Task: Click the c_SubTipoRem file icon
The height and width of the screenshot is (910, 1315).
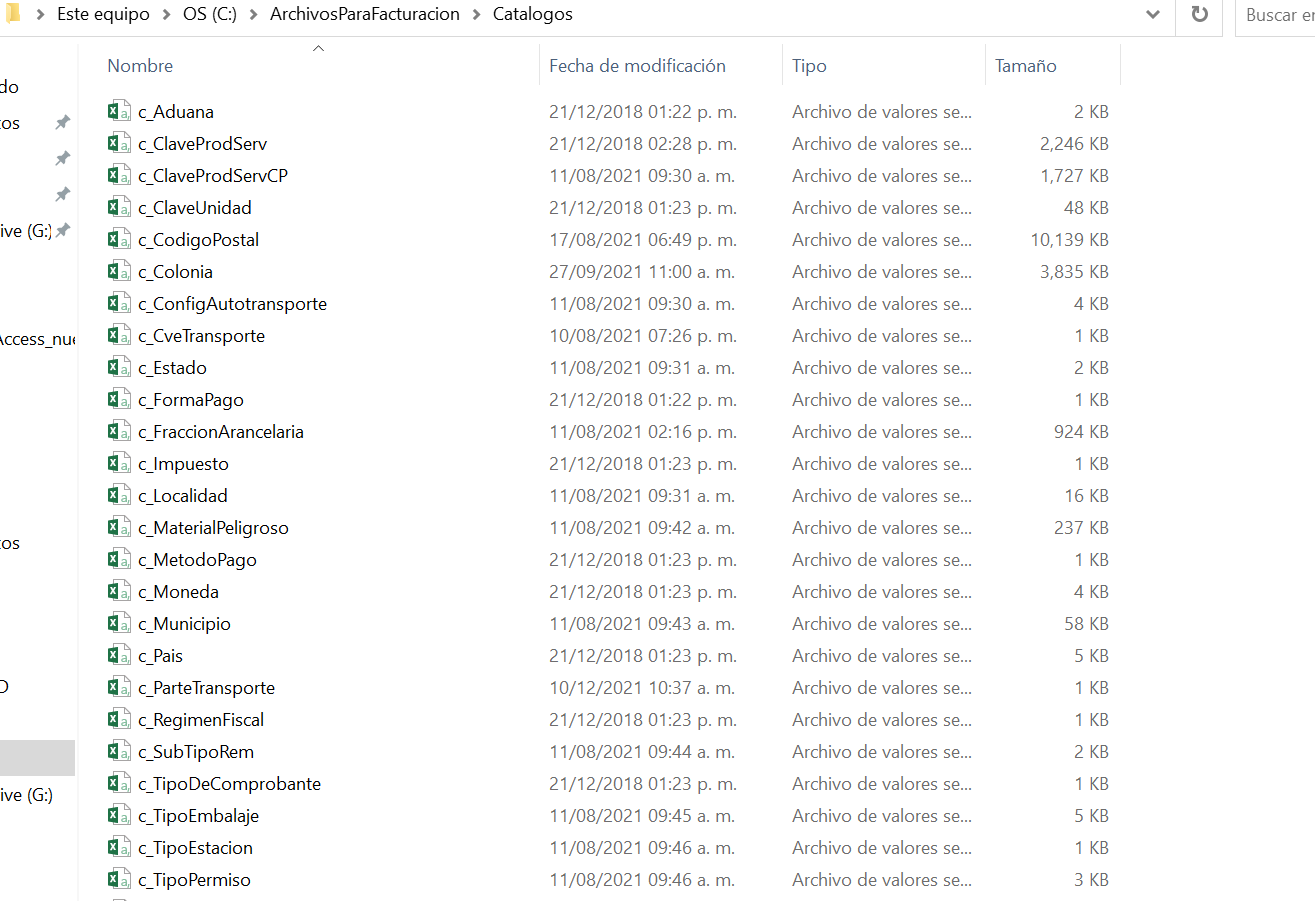Action: pyautogui.click(x=119, y=751)
